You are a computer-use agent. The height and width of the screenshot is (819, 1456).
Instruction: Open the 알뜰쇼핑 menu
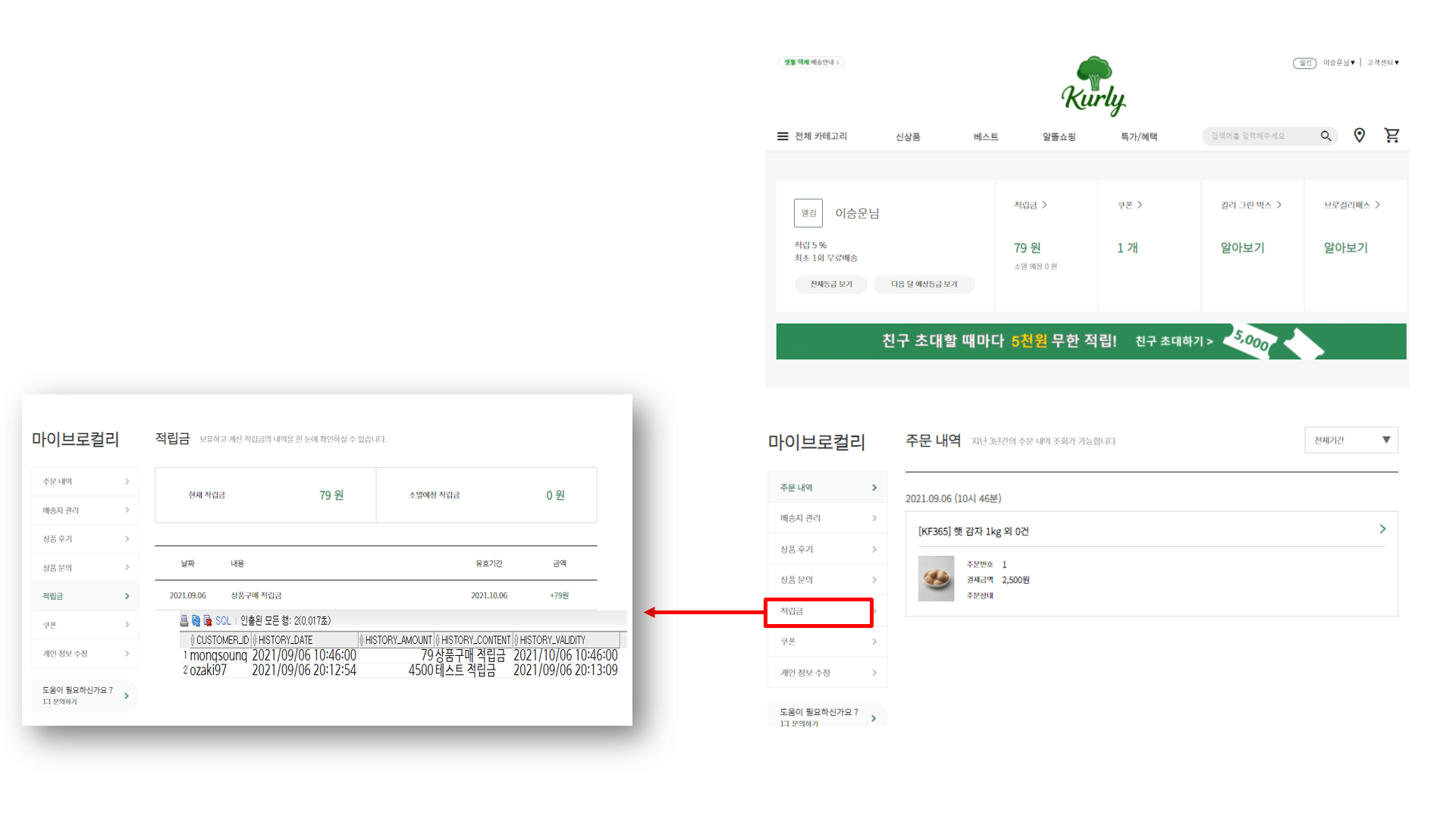click(x=1059, y=136)
